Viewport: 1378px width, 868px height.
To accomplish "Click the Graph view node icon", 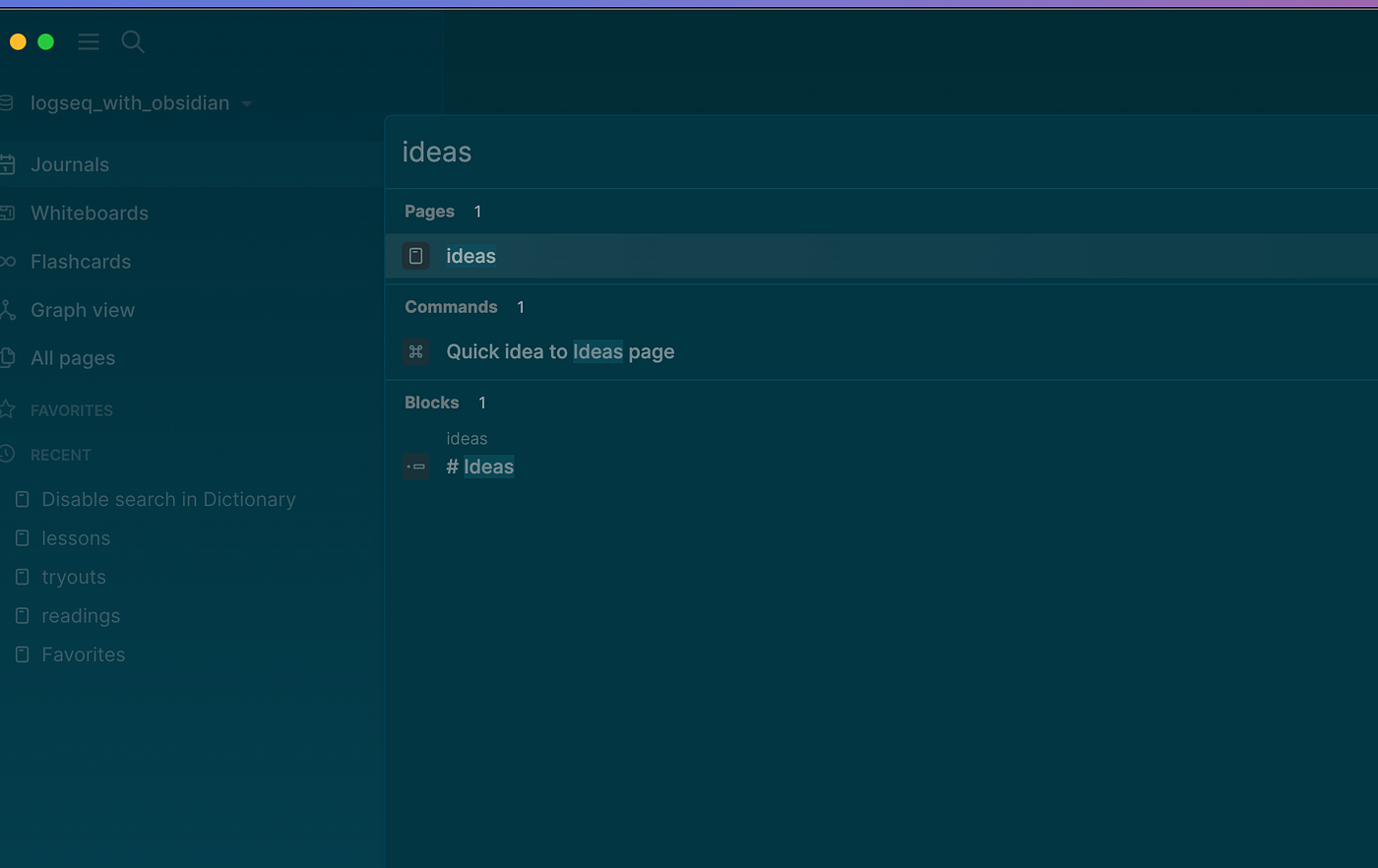I will pos(7,310).
